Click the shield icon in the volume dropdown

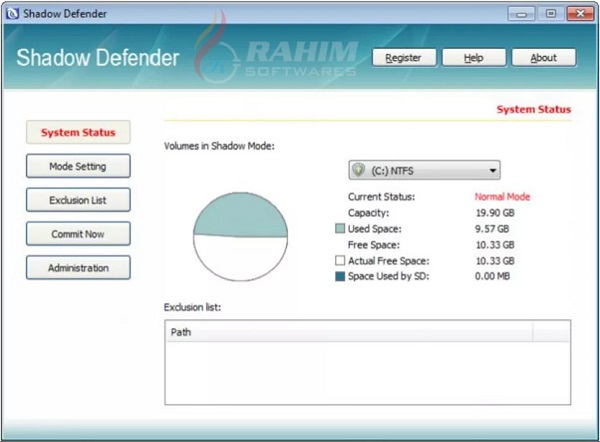359,170
